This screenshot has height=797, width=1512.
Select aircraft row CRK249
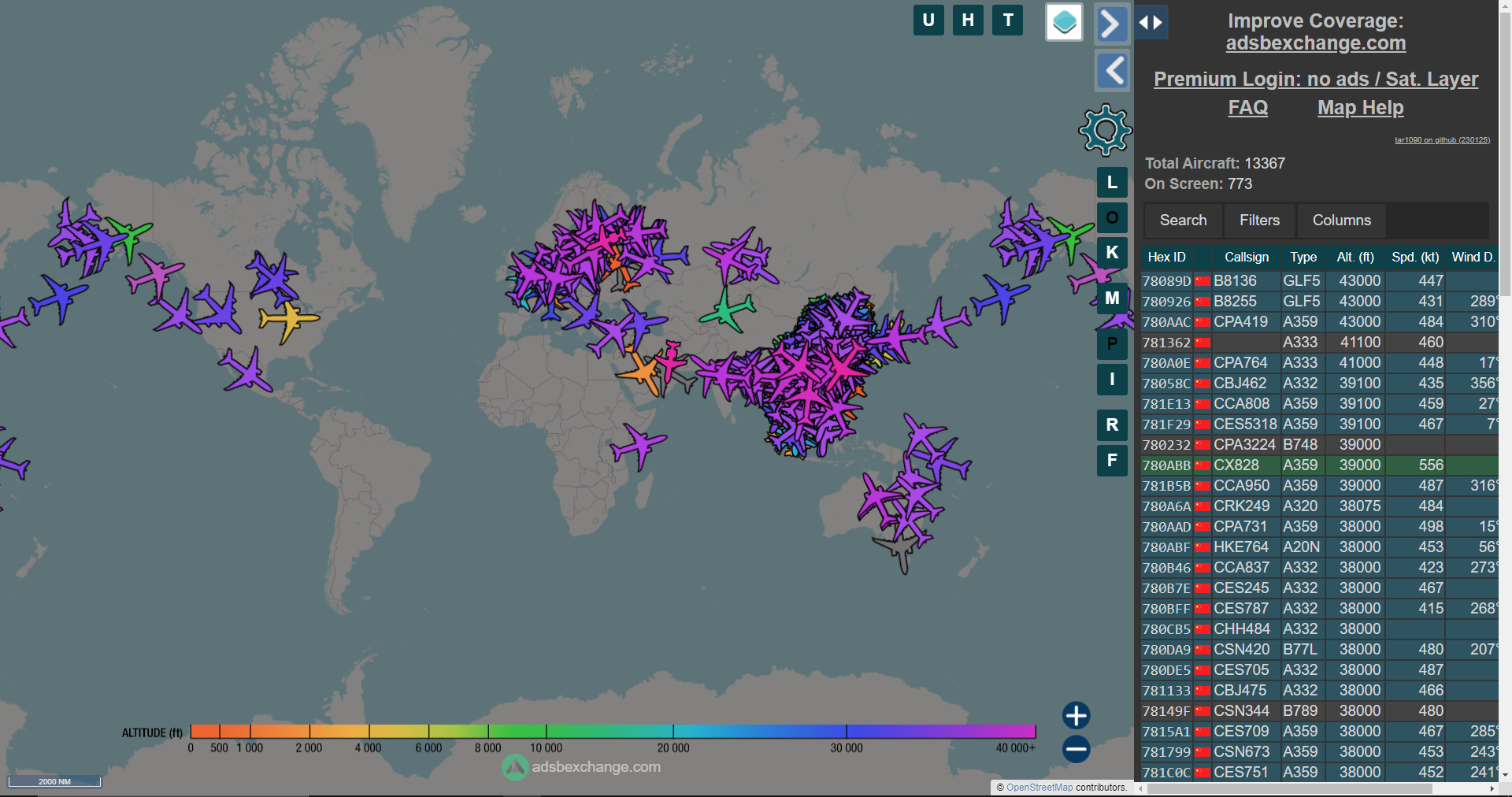1319,506
